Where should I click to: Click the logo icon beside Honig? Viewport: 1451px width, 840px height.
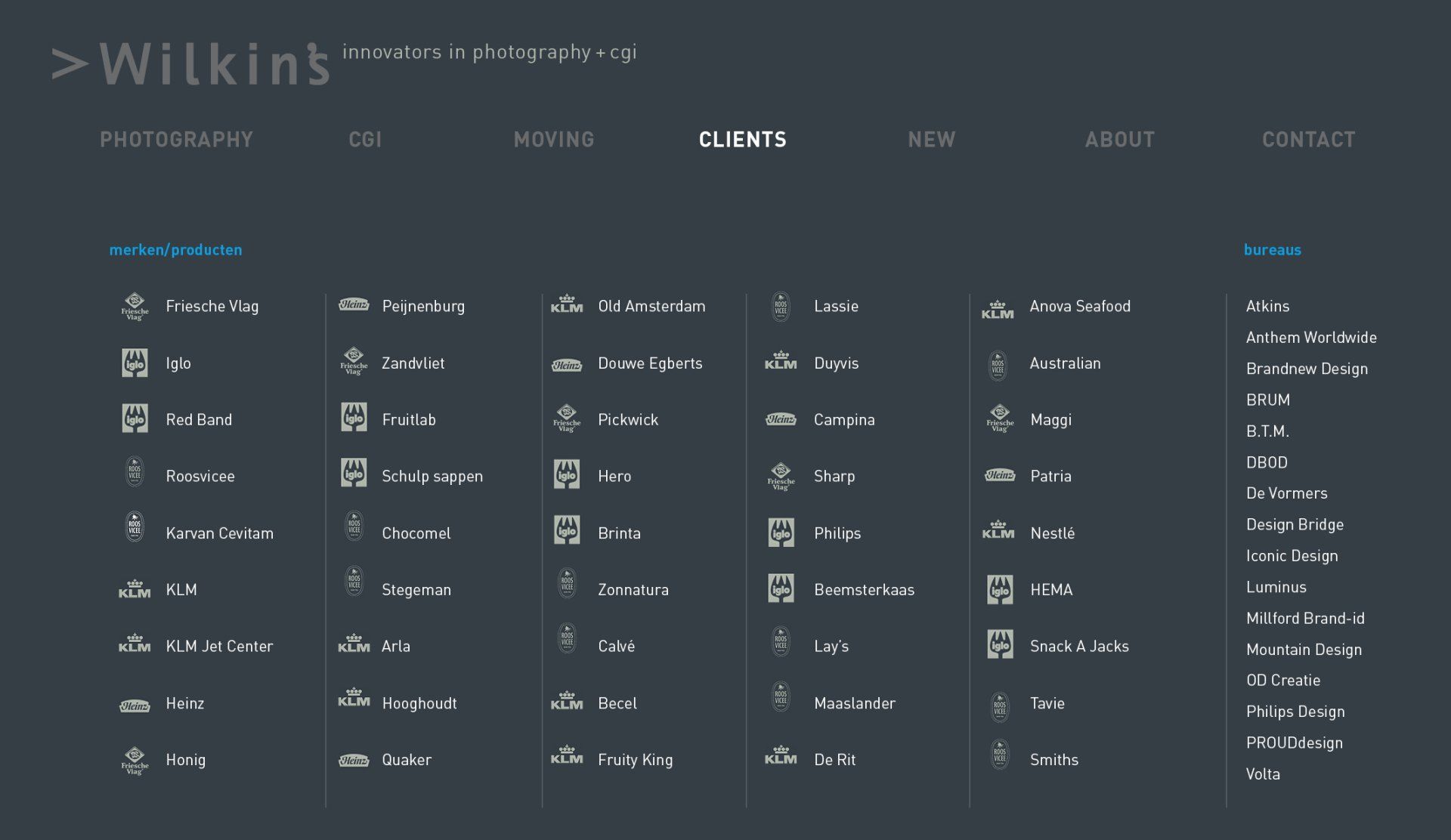[135, 761]
